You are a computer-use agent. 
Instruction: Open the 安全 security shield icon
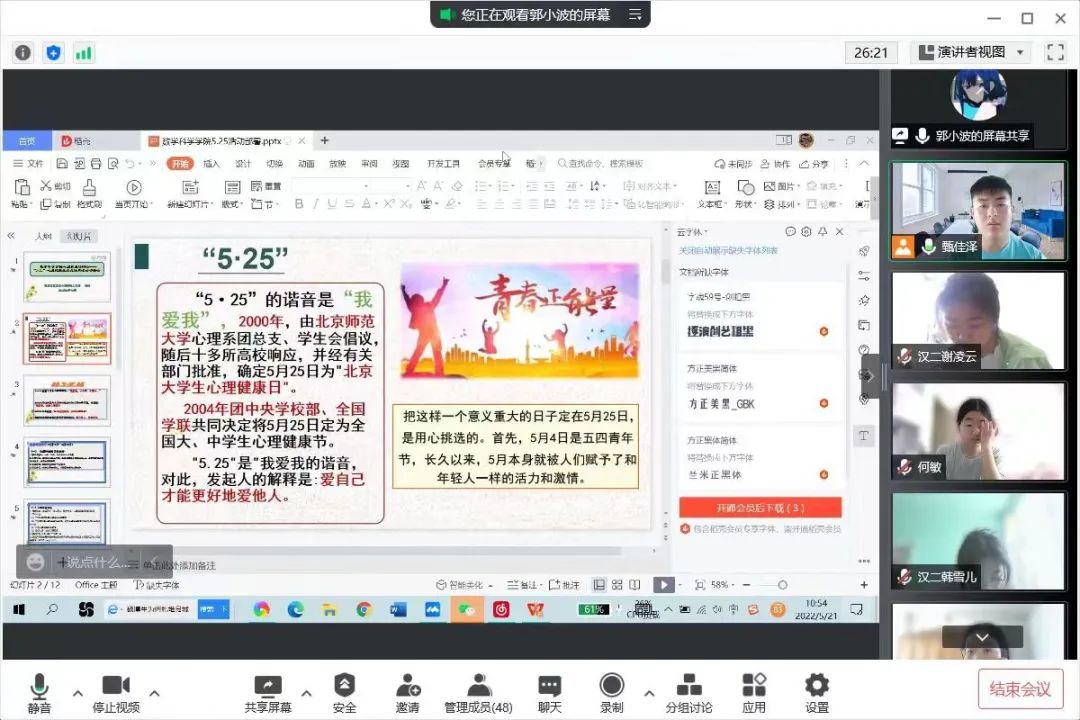pos(344,687)
